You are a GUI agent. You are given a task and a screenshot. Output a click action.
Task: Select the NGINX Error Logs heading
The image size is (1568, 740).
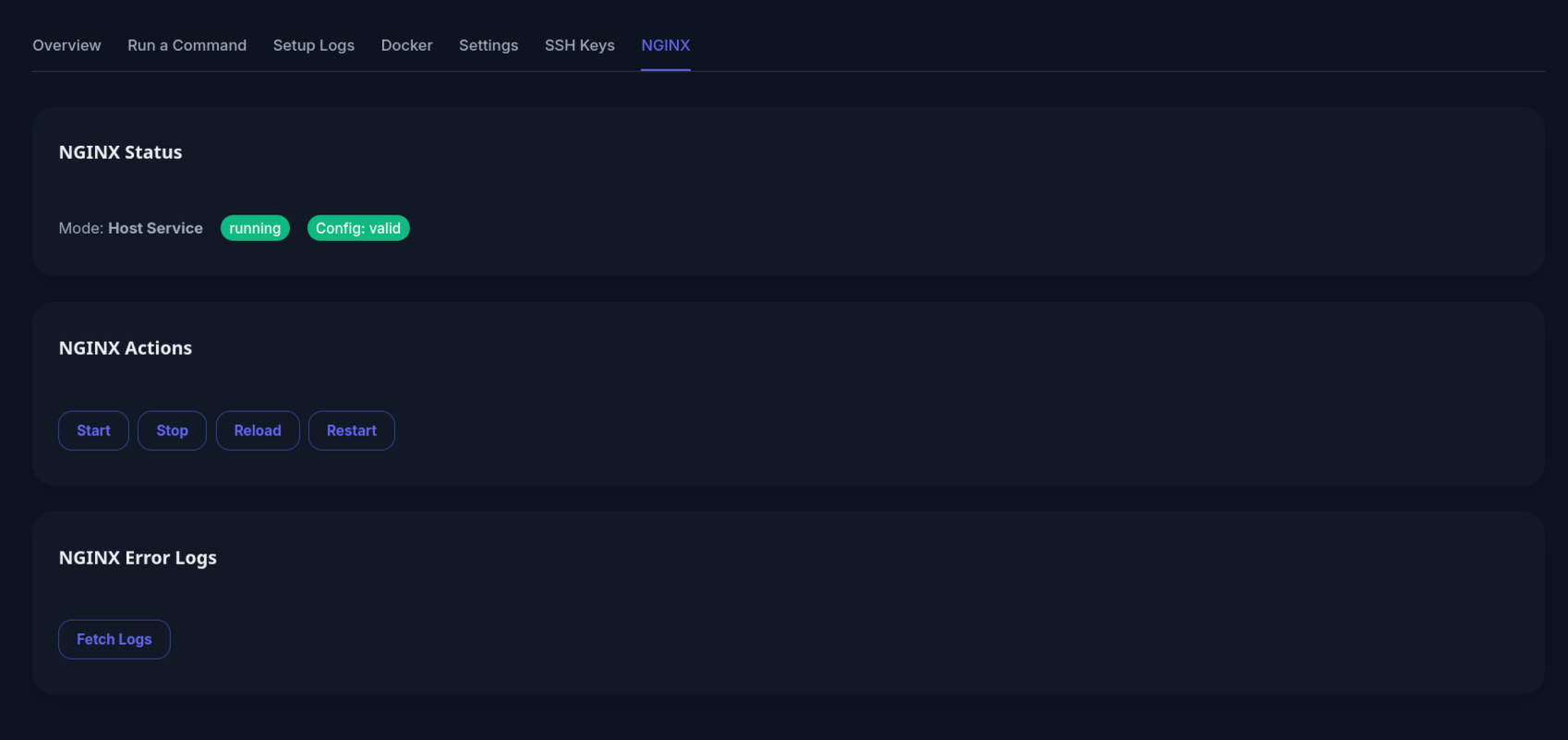click(138, 558)
